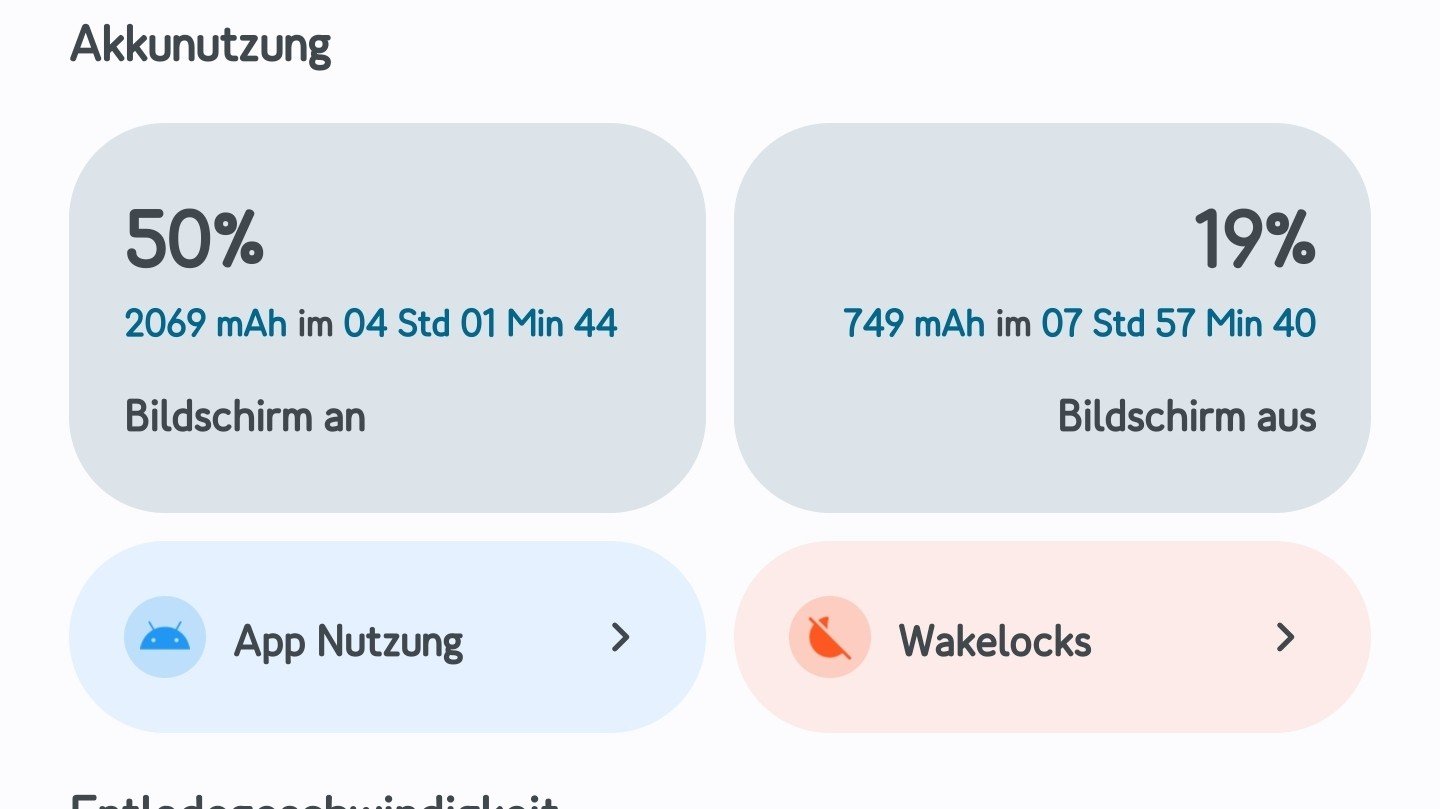1440x809 pixels.
Task: Tap the Bildschirm aus label
Action: click(x=1187, y=417)
